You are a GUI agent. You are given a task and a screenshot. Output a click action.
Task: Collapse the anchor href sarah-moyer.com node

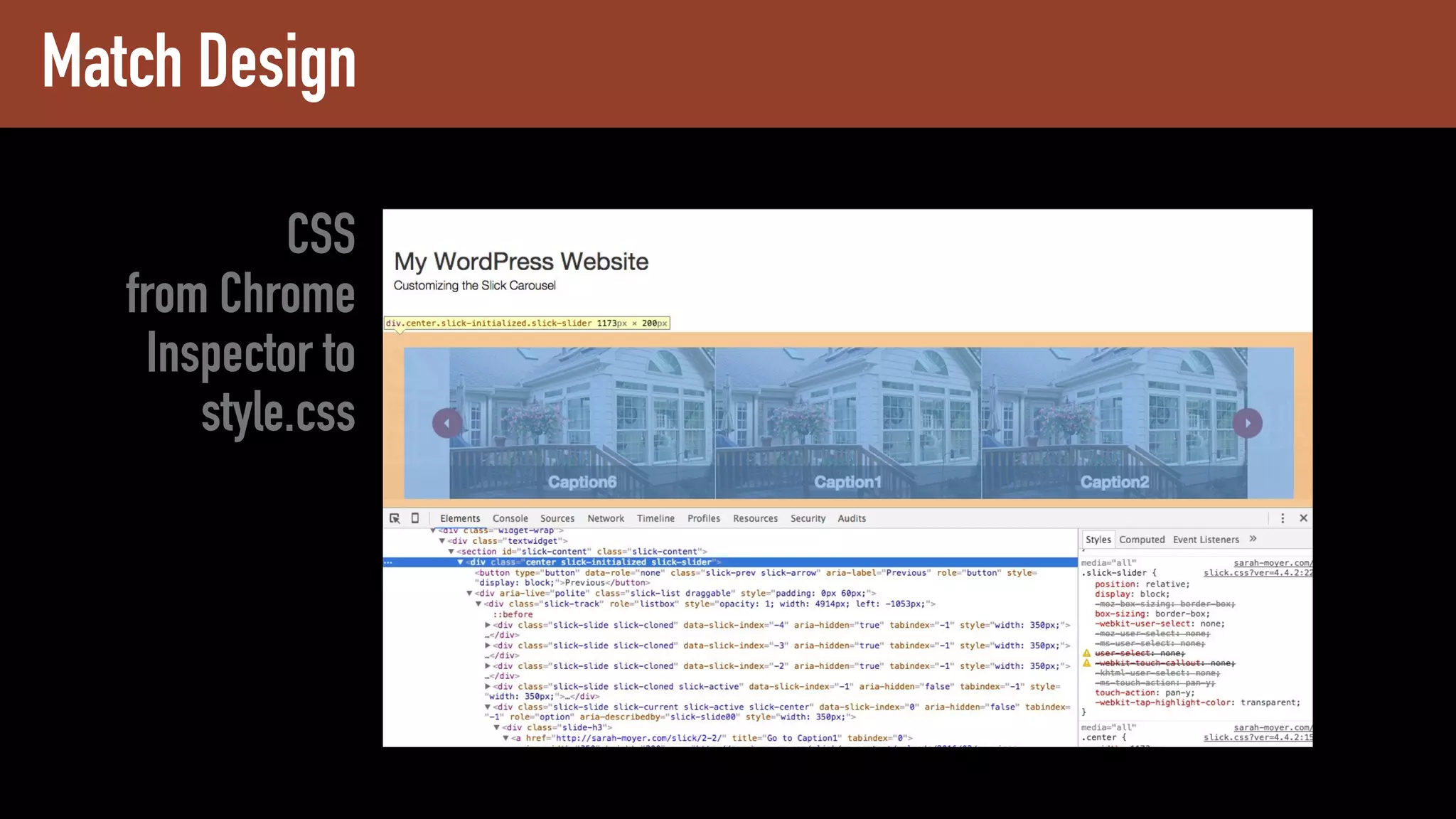click(506, 739)
